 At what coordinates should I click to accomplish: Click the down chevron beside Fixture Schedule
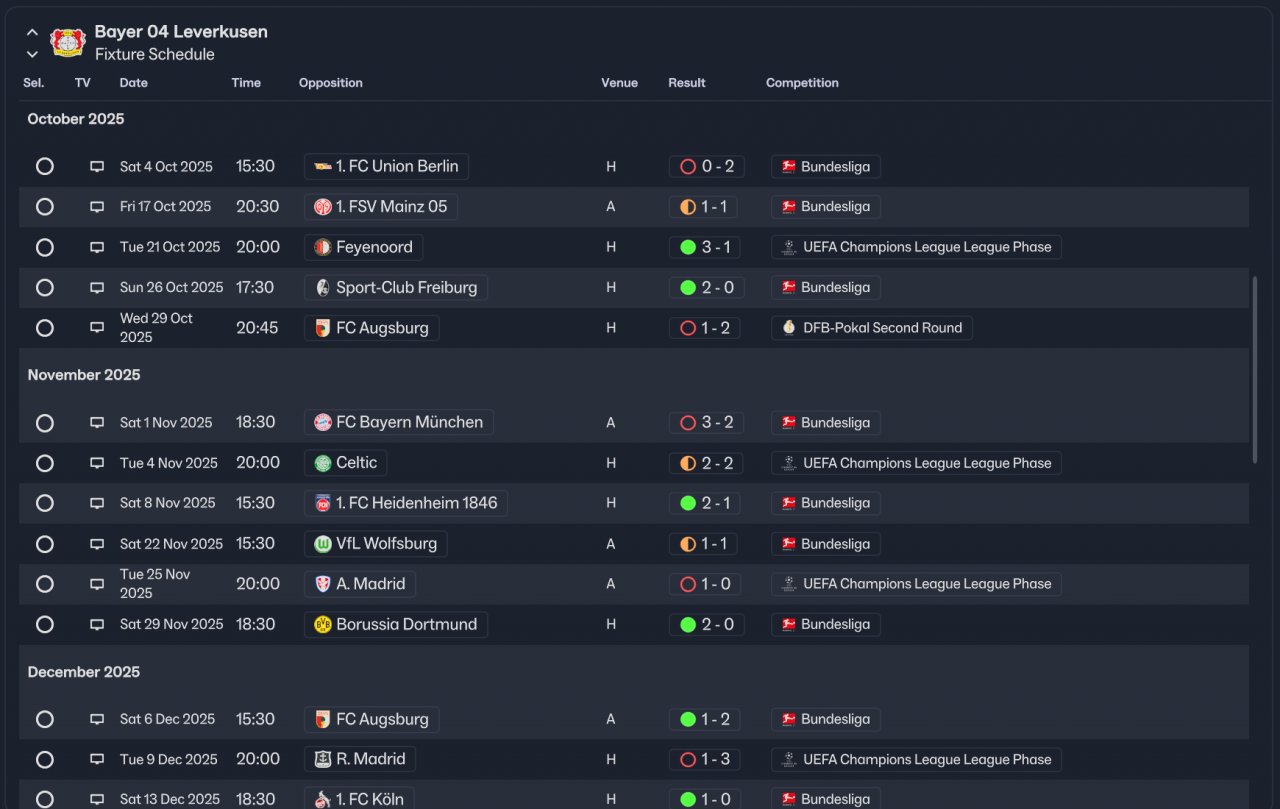click(32, 54)
